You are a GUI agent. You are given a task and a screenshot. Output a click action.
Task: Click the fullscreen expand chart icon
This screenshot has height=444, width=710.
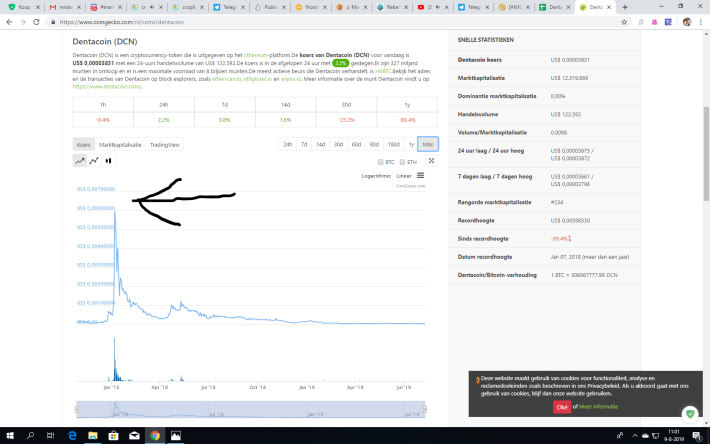click(x=432, y=160)
